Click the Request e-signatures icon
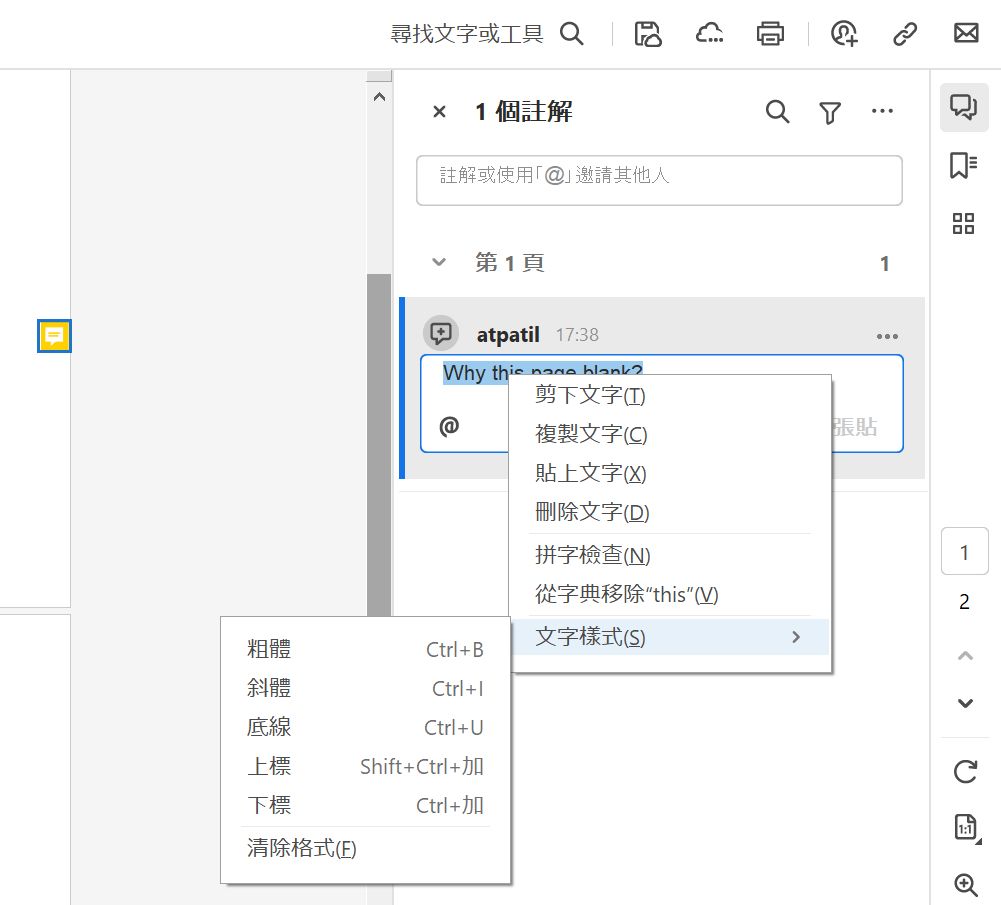The width and height of the screenshot is (1001, 905). tap(844, 33)
